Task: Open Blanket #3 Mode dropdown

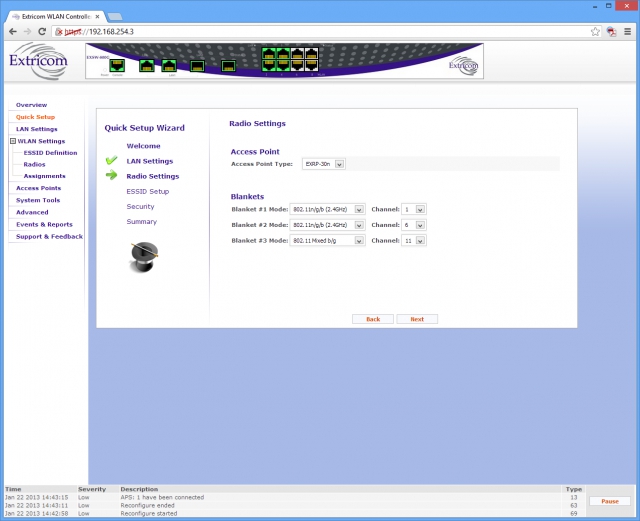Action: coord(327,240)
